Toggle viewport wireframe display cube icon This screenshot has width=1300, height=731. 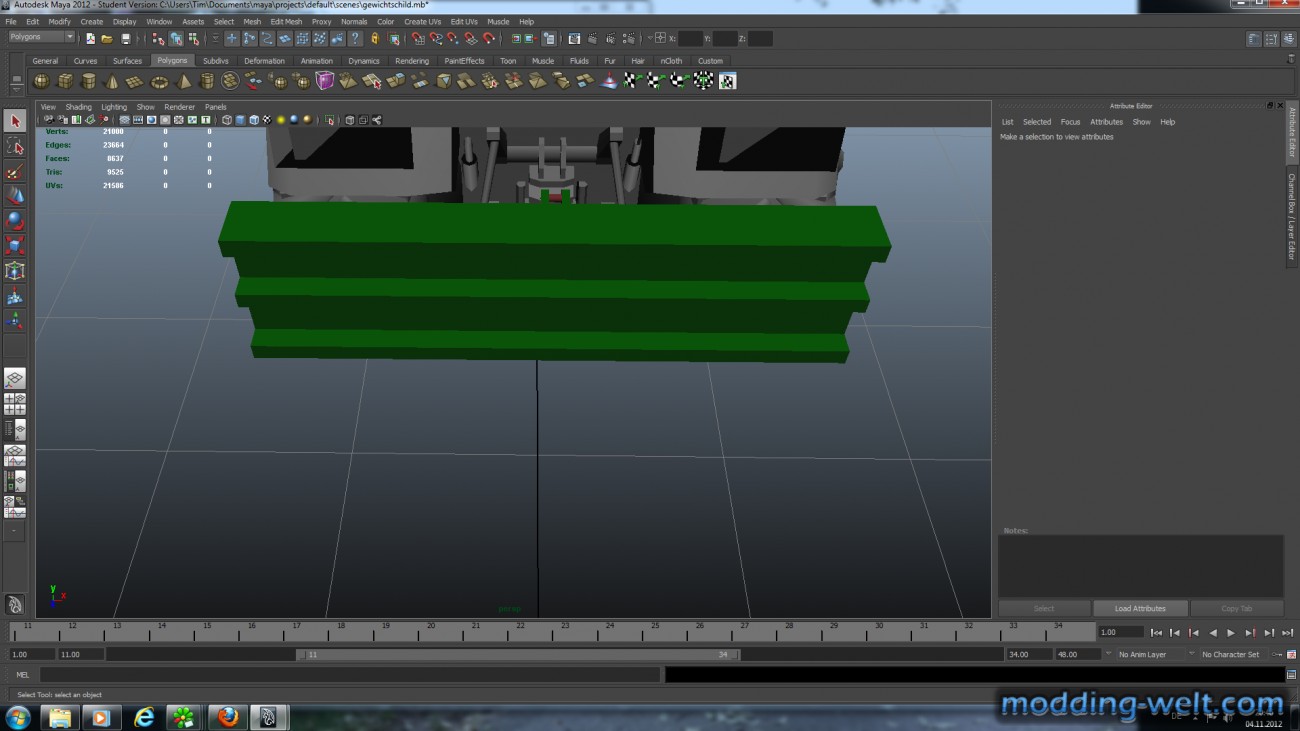coord(227,120)
